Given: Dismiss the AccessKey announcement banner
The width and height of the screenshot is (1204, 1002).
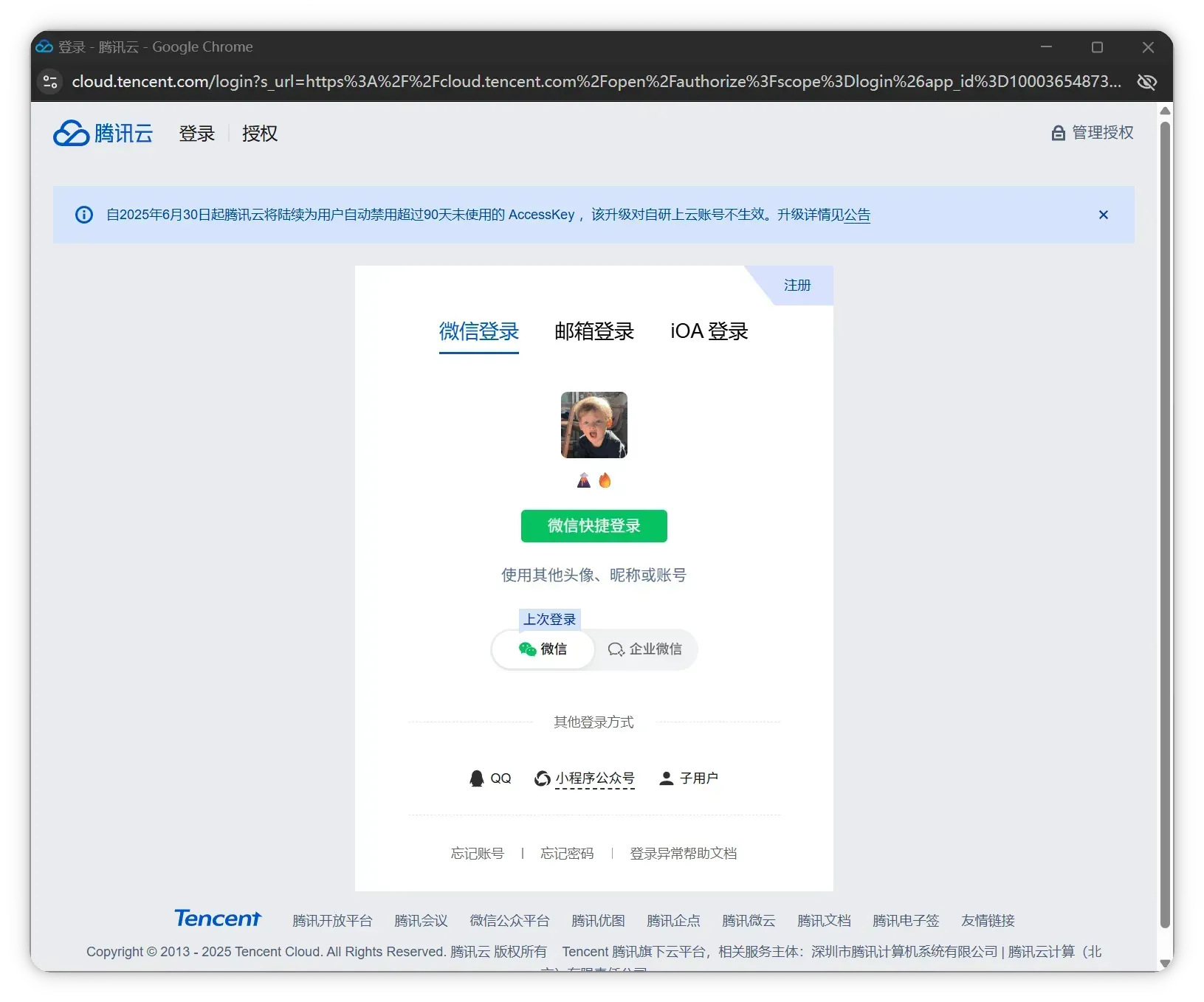Looking at the screenshot, I should [1104, 215].
